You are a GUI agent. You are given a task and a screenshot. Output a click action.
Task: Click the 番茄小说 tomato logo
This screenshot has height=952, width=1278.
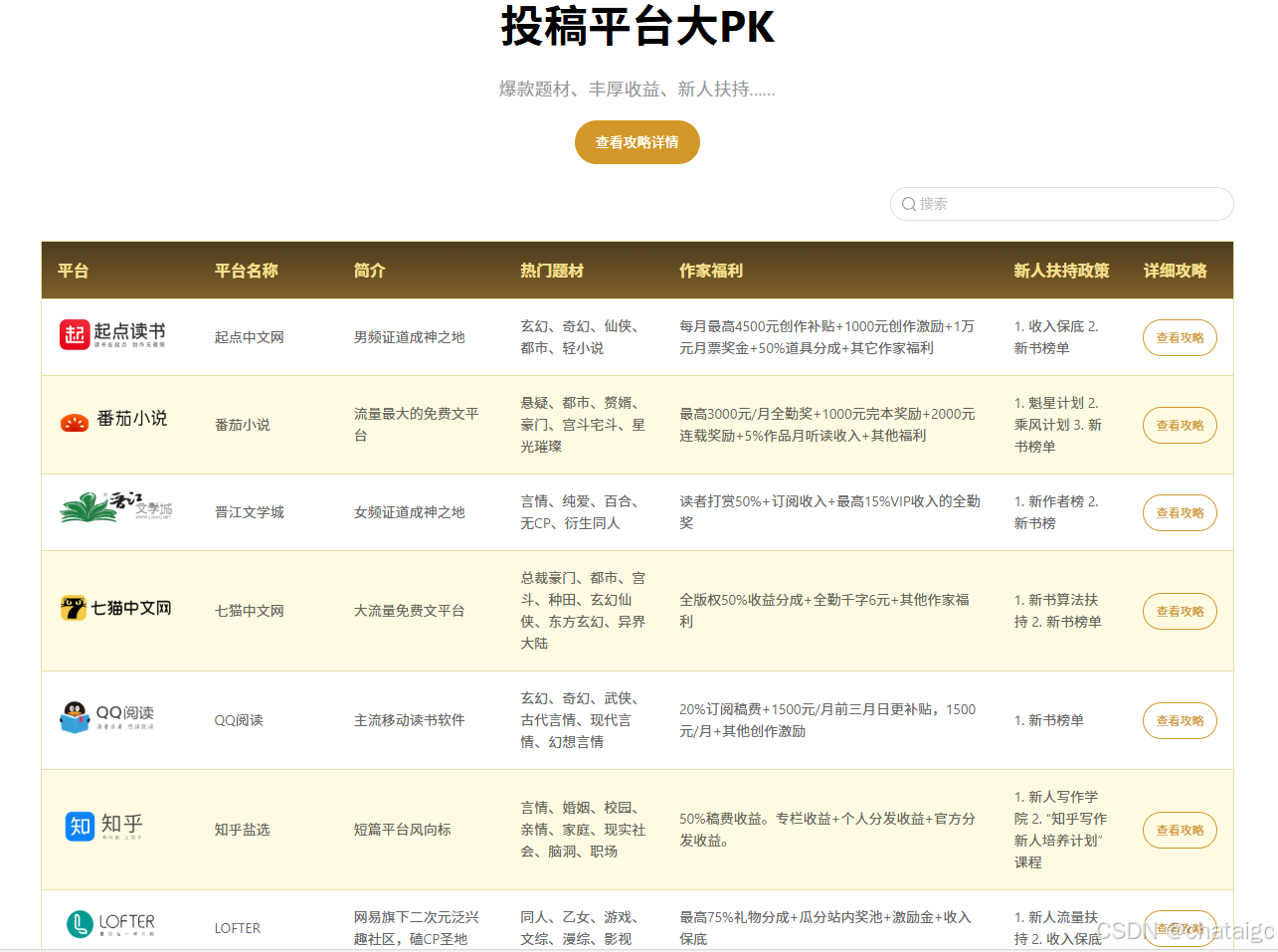(x=113, y=420)
